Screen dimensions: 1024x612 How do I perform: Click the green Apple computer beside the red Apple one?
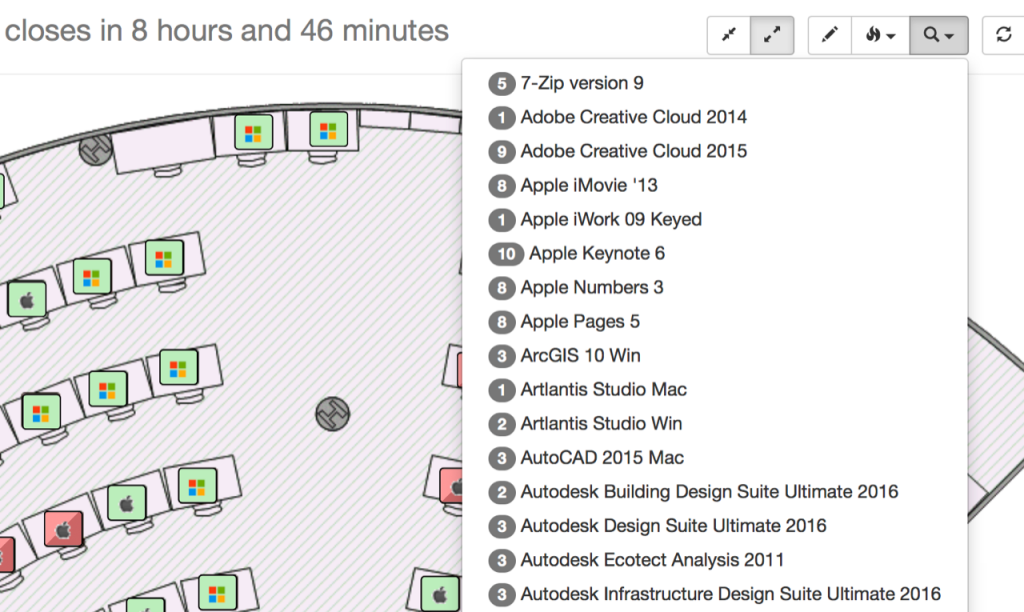click(x=127, y=504)
